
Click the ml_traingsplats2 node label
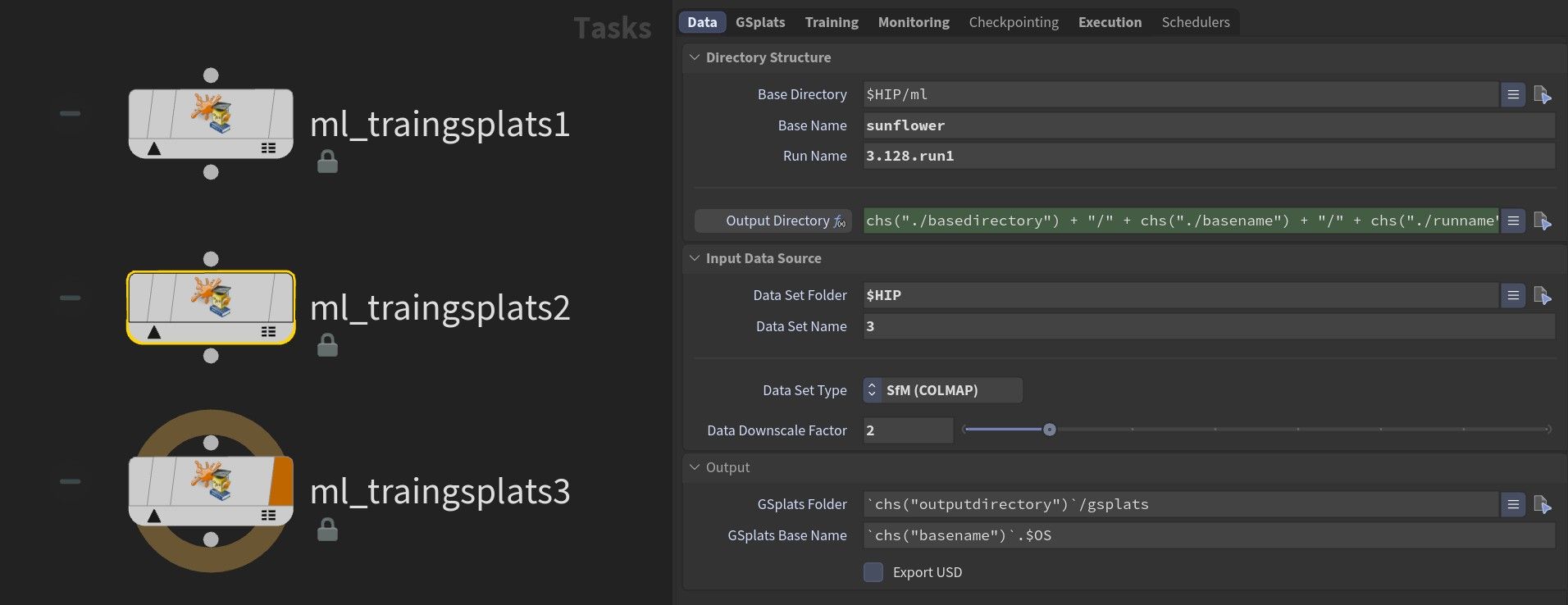(440, 308)
